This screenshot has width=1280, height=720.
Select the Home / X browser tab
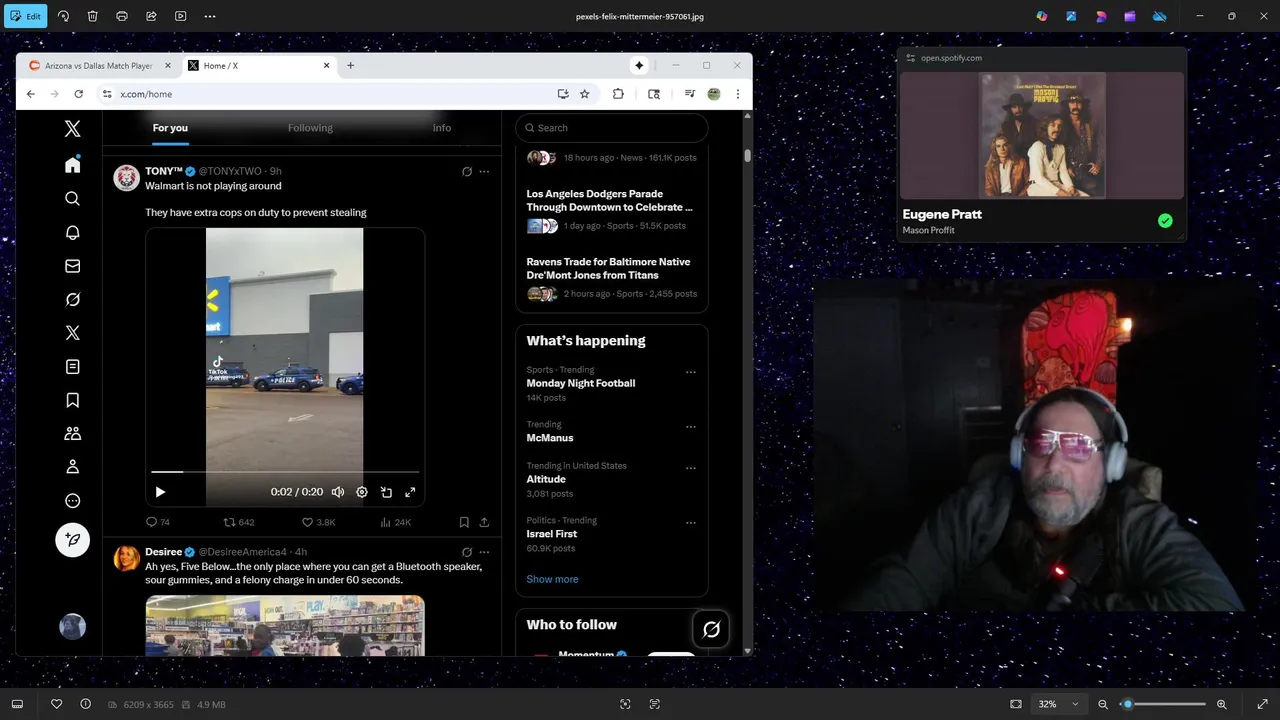(258, 66)
